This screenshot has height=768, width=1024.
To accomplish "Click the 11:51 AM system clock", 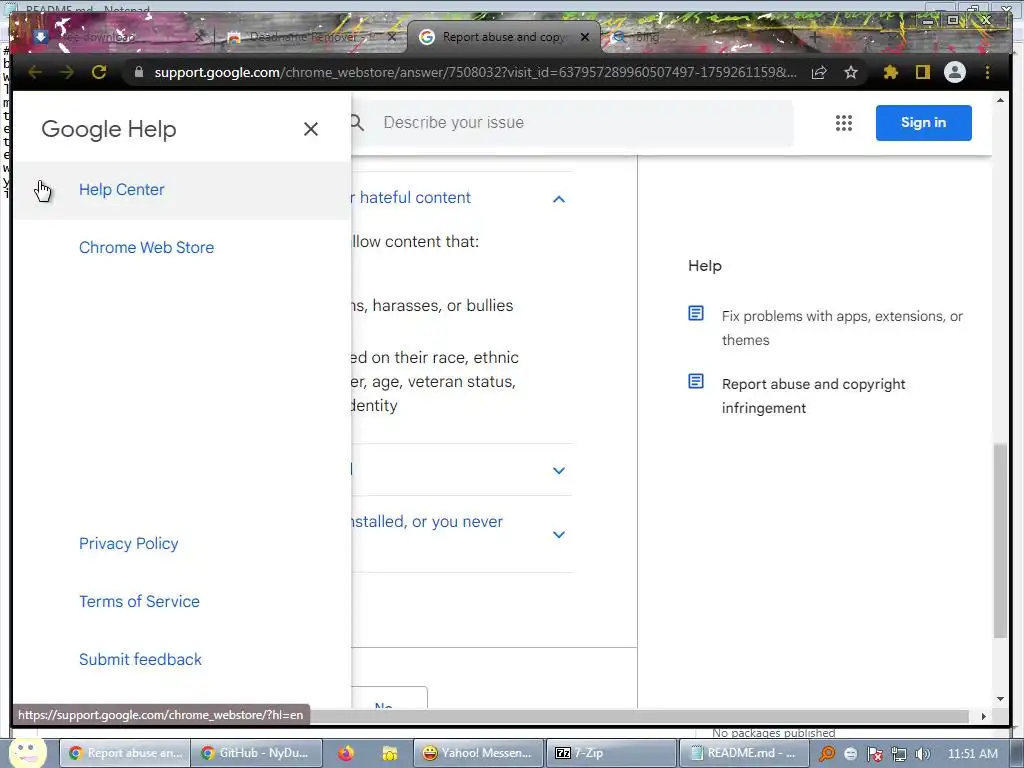I will pyautogui.click(x=973, y=754).
